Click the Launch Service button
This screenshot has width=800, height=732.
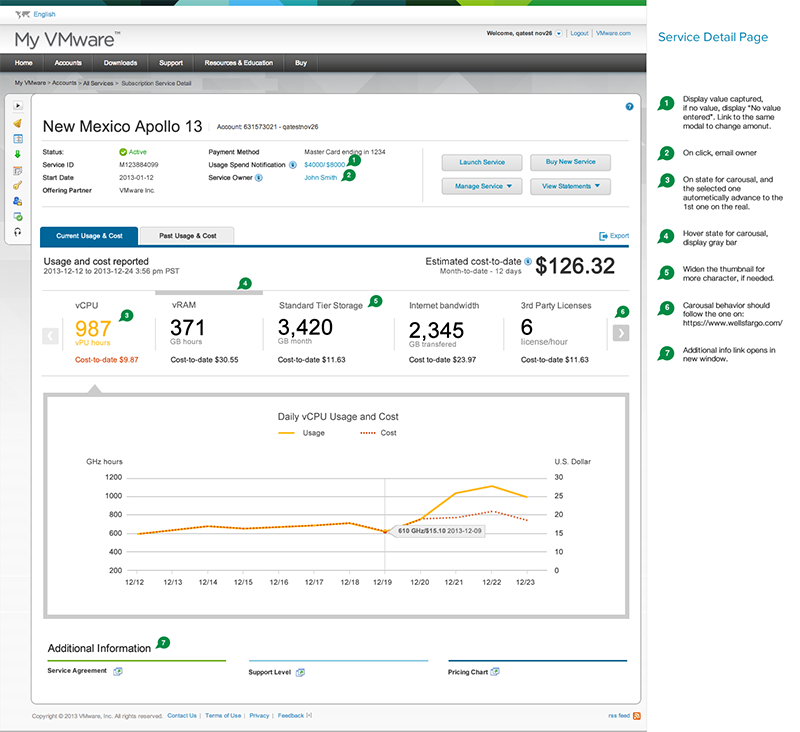coord(482,162)
